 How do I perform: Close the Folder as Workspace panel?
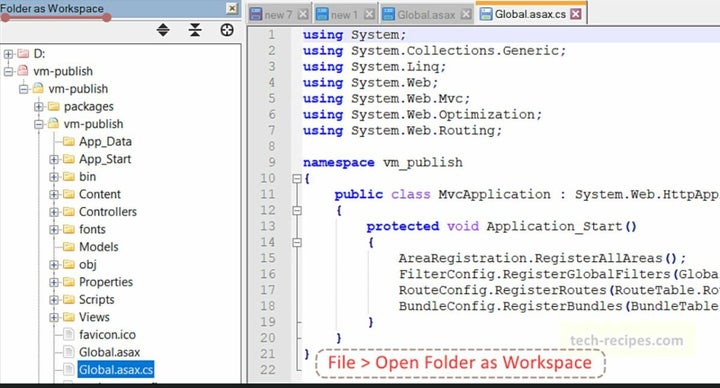pyautogui.click(x=232, y=8)
